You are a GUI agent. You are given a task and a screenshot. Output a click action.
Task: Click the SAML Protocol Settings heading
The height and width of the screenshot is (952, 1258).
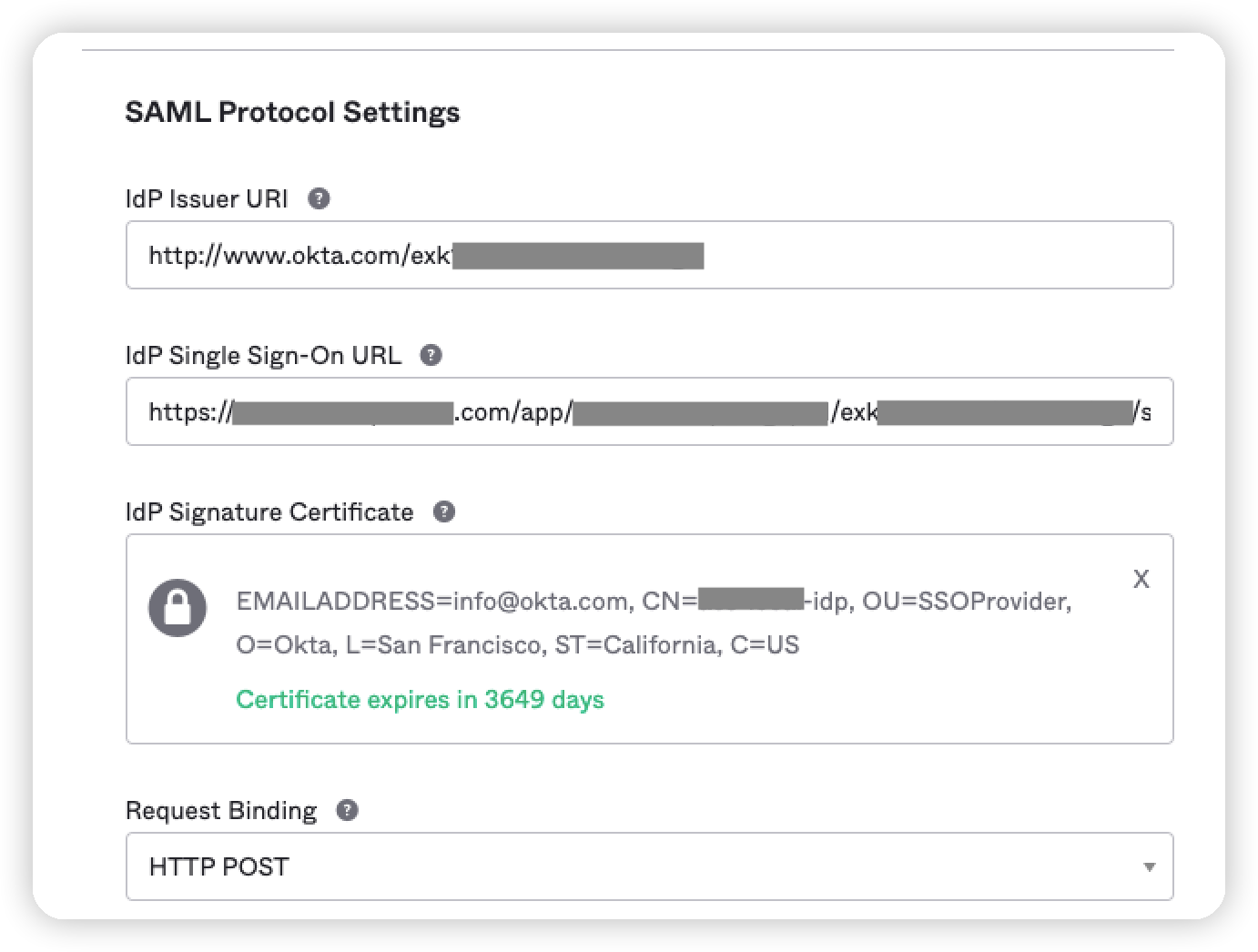pyautogui.click(x=292, y=112)
